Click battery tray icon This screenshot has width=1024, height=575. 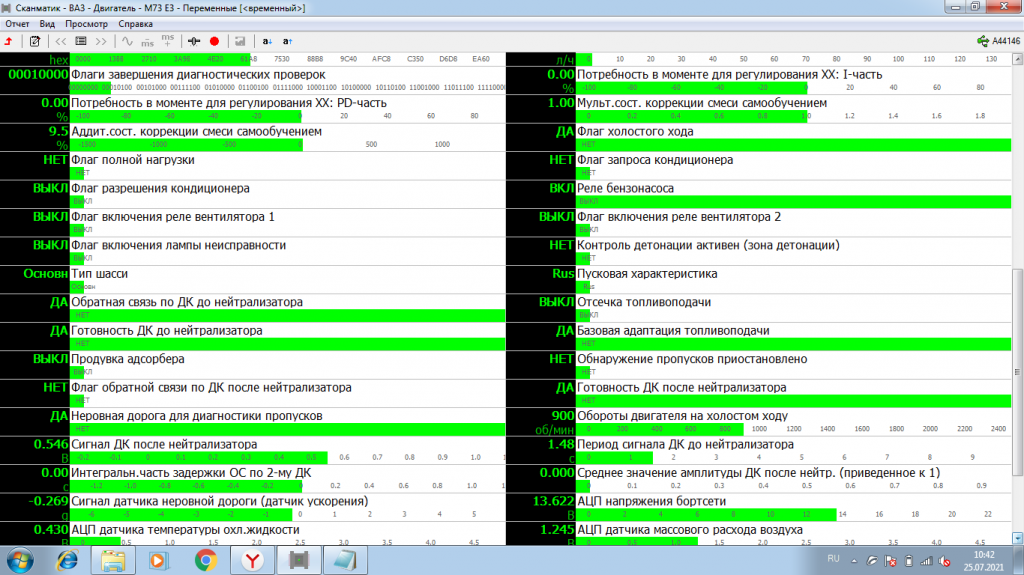tap(908, 561)
